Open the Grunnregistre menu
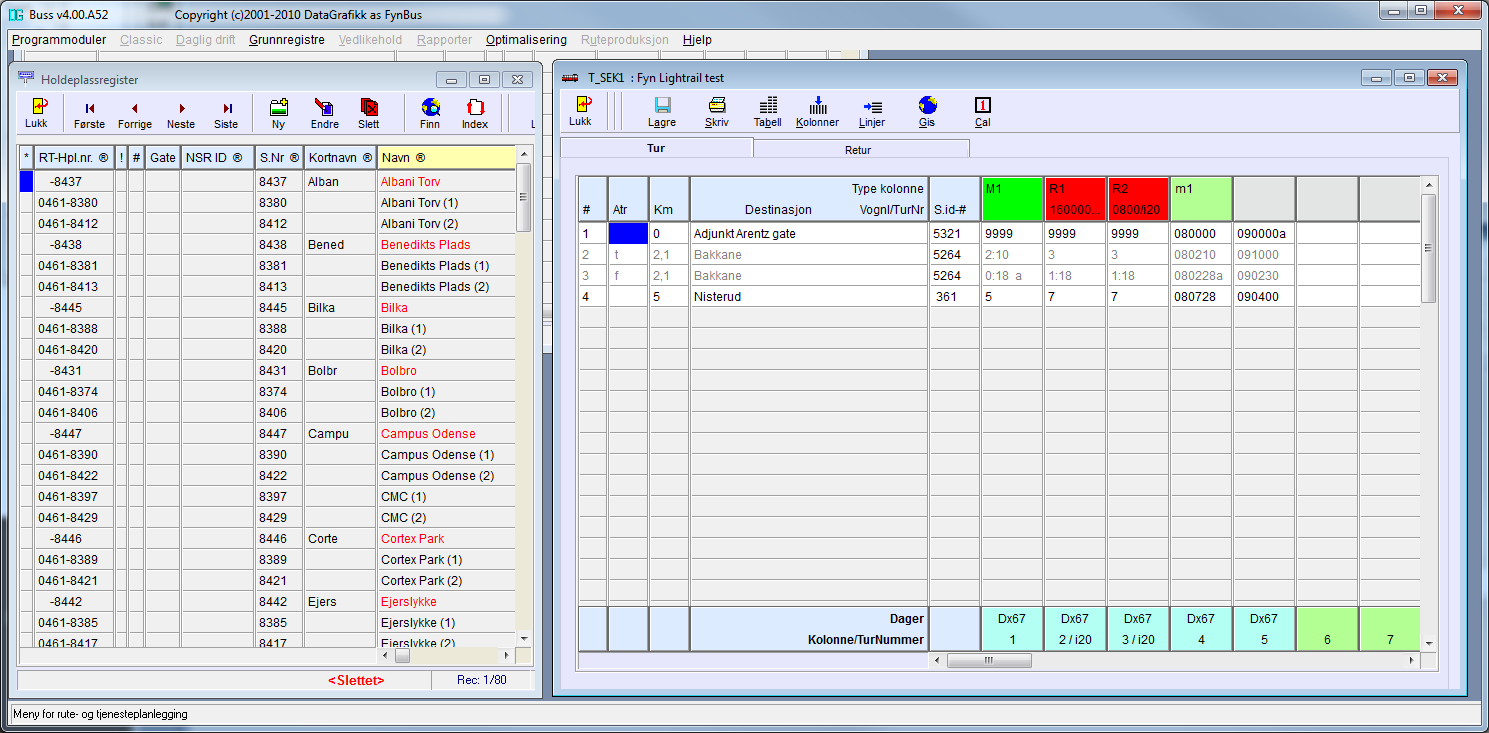The width and height of the screenshot is (1489, 733). (287, 40)
